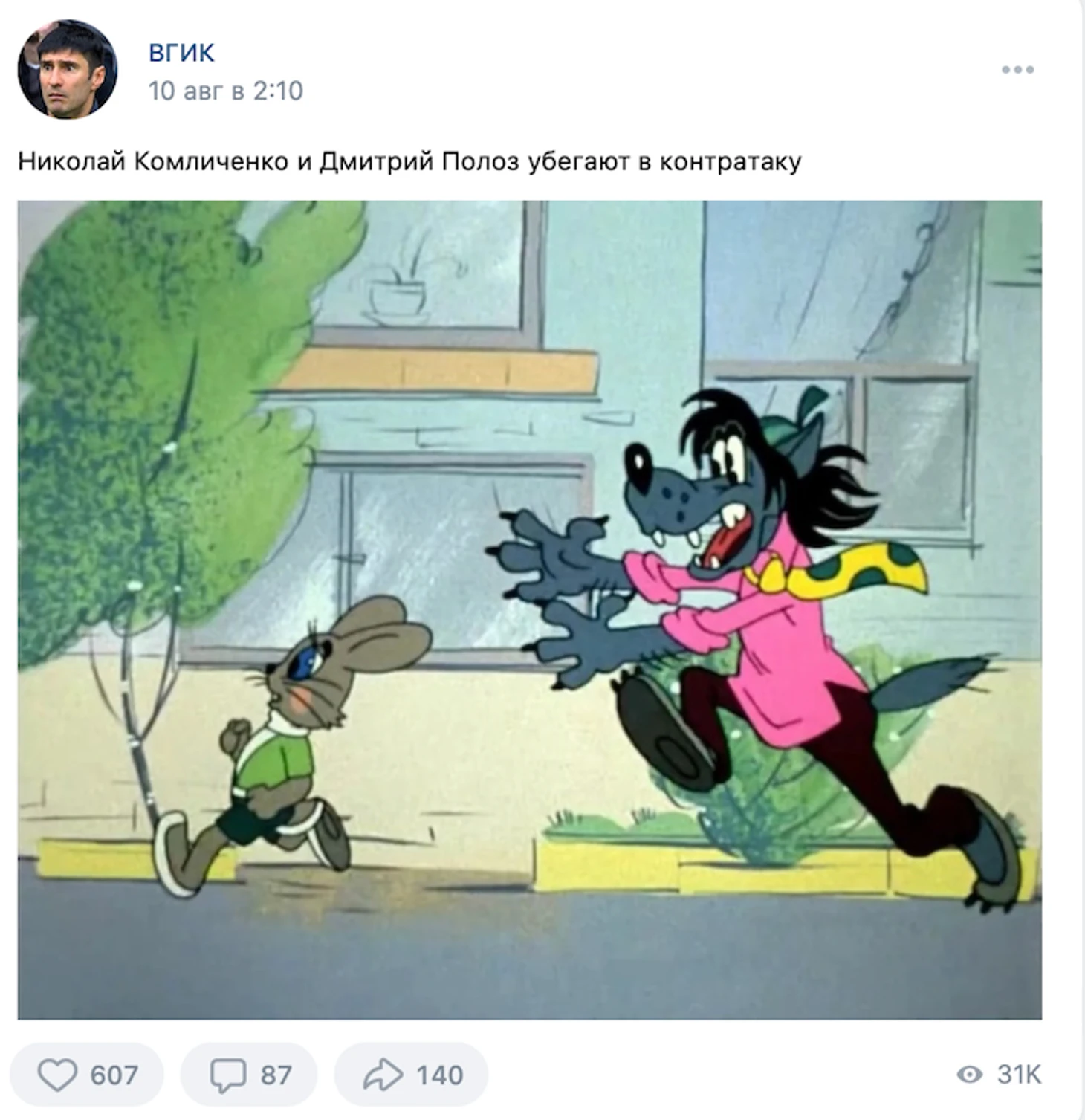
Task: Click the eye views icon
Action: tap(969, 1074)
